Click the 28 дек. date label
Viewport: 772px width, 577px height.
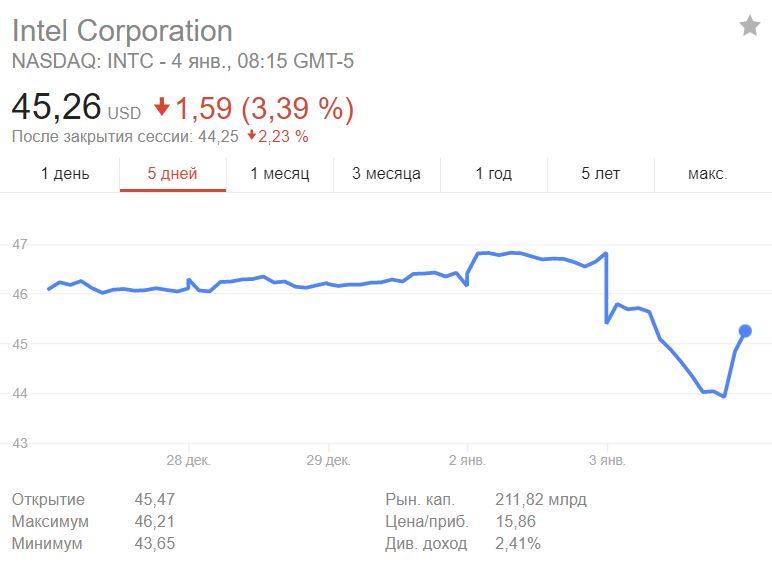pos(188,460)
